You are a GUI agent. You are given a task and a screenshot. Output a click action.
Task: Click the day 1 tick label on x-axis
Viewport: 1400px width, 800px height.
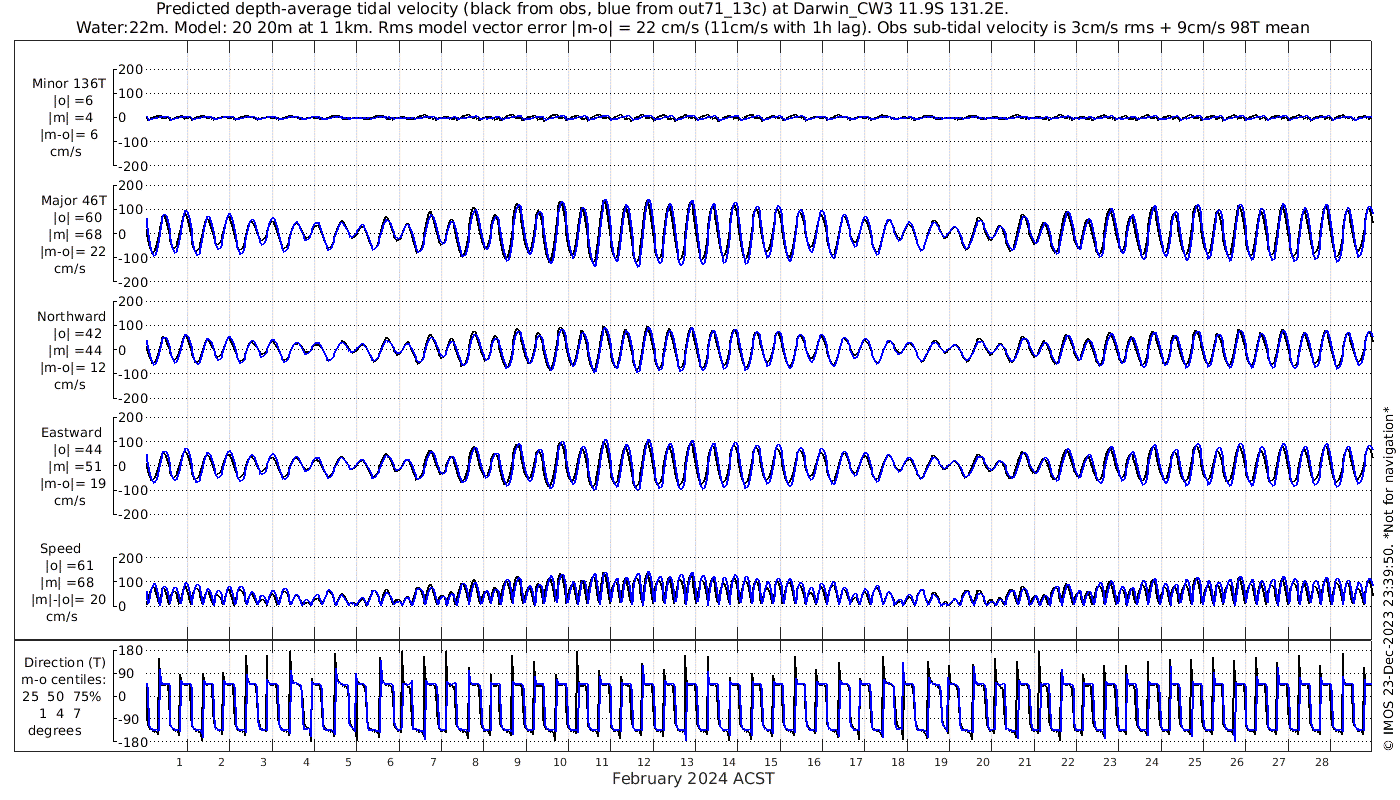[179, 762]
